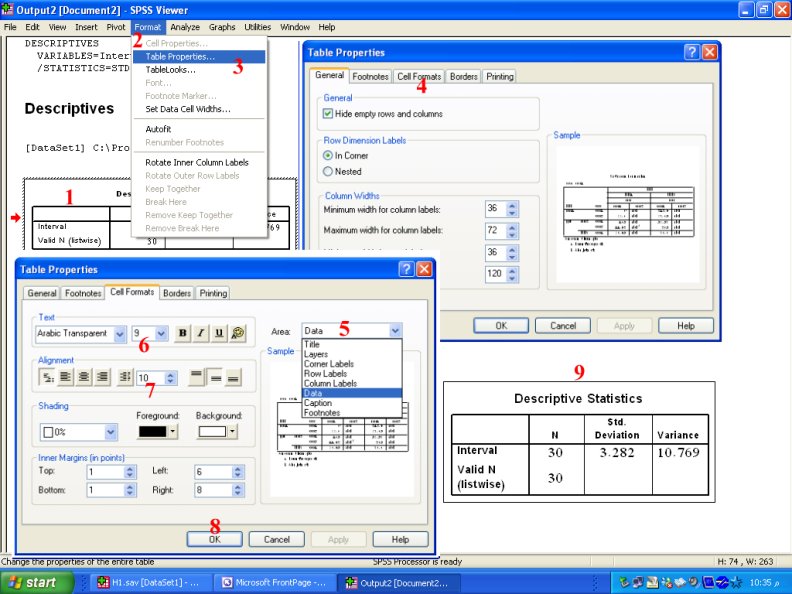Select vertical align middle icon
Viewport: 792px width, 594px height.
point(215,377)
